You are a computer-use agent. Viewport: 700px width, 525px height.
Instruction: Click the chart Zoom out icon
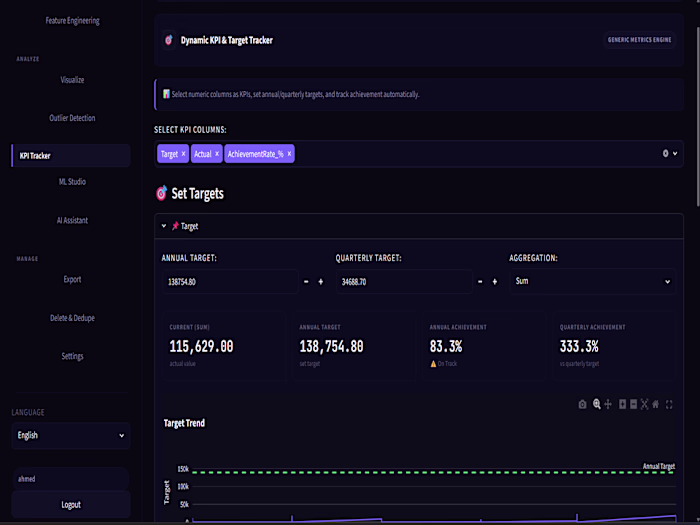(x=633, y=404)
